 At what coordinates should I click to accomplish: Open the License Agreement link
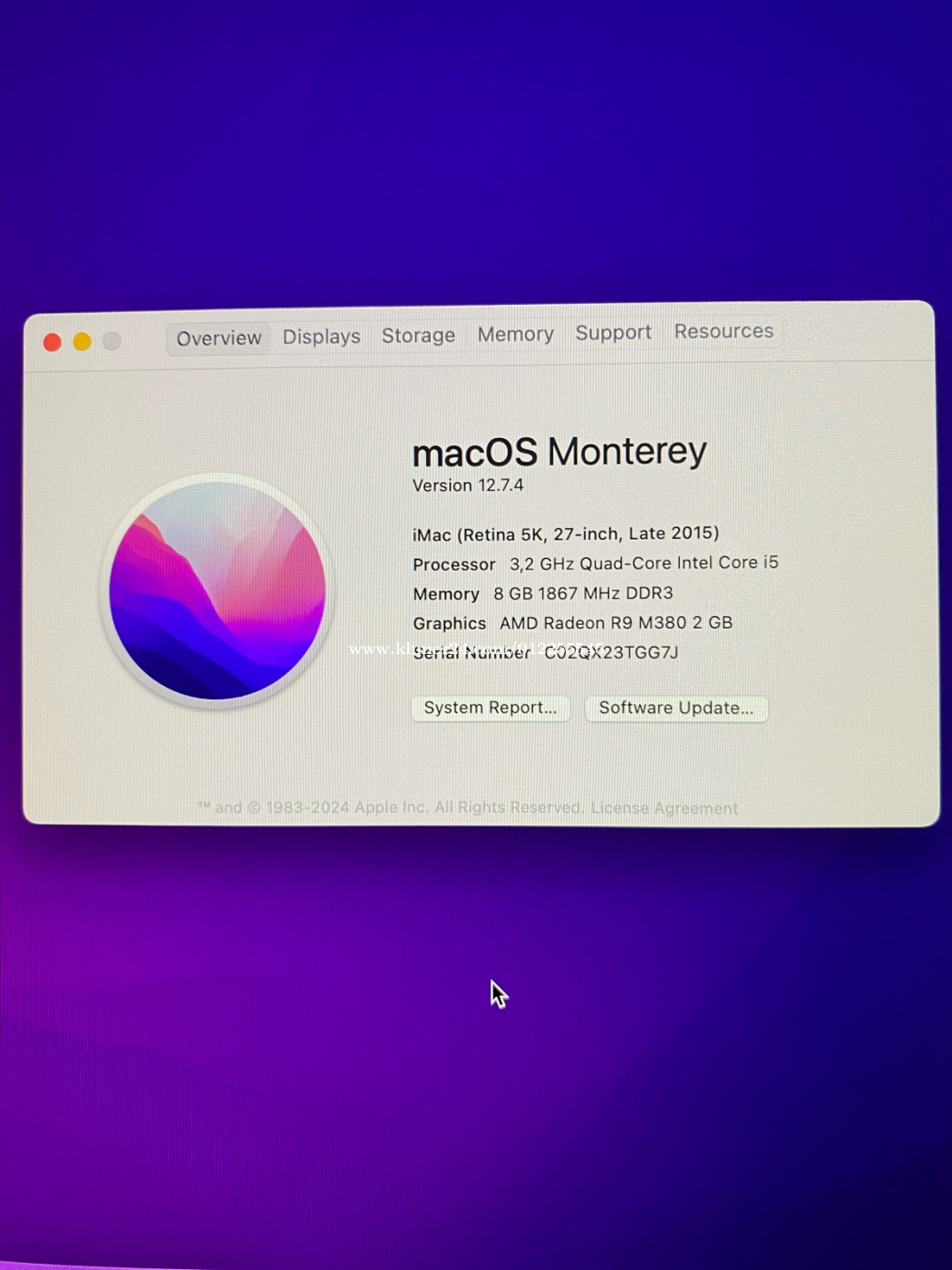pyautogui.click(x=665, y=808)
